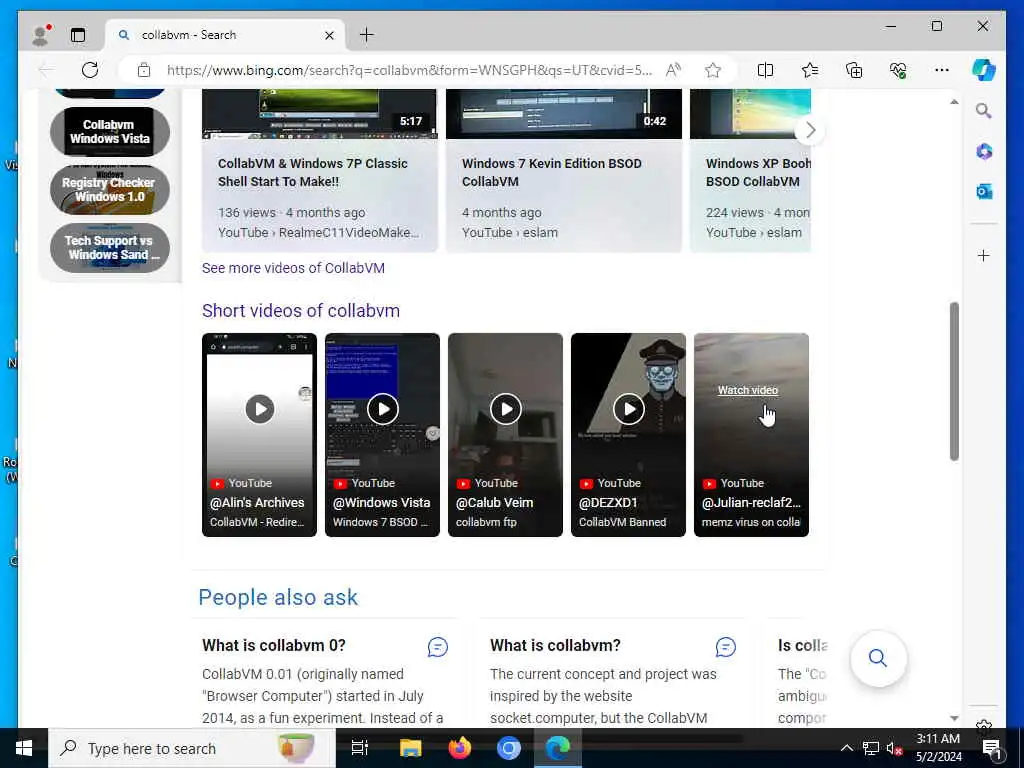Open Windows XP BSOD CollabVM video
The image size is (1024, 768).
758,172
